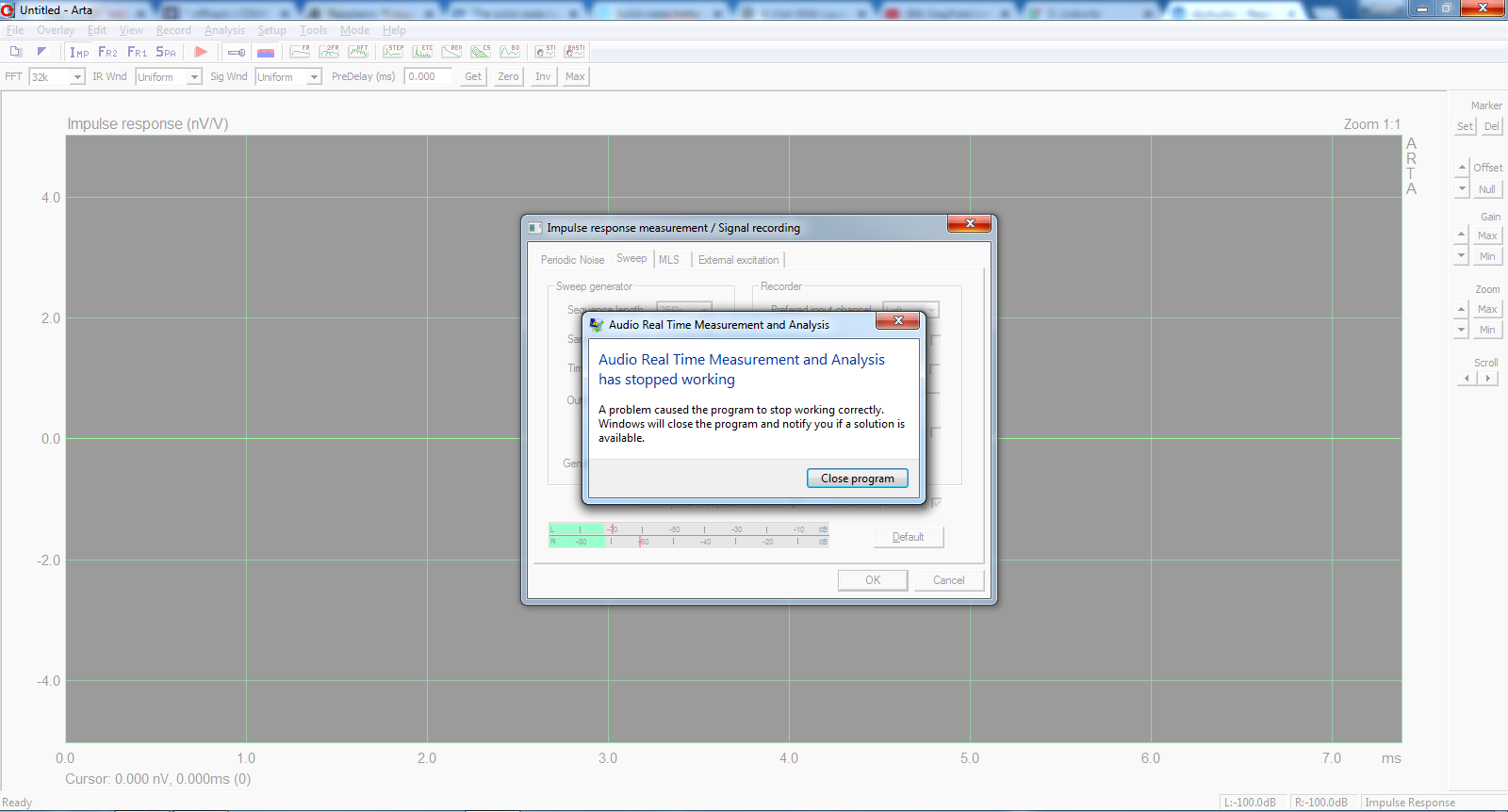Open the FR frequency response analysis icon
1508x812 pixels.
point(301,52)
